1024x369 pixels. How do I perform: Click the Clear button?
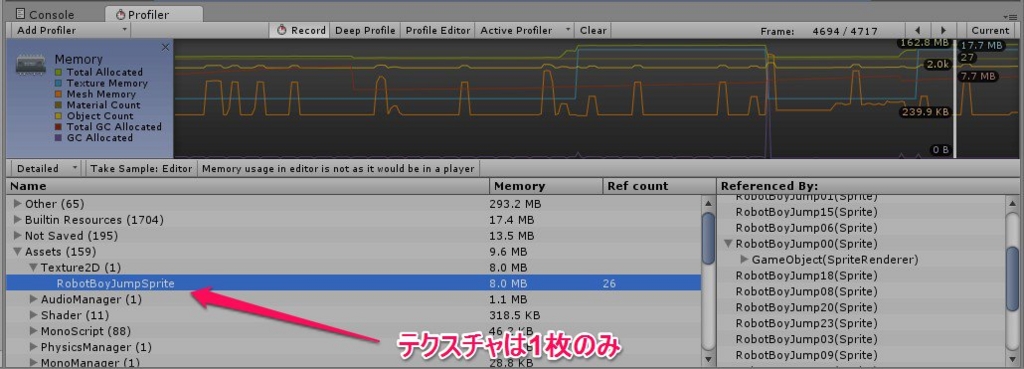pyautogui.click(x=593, y=30)
